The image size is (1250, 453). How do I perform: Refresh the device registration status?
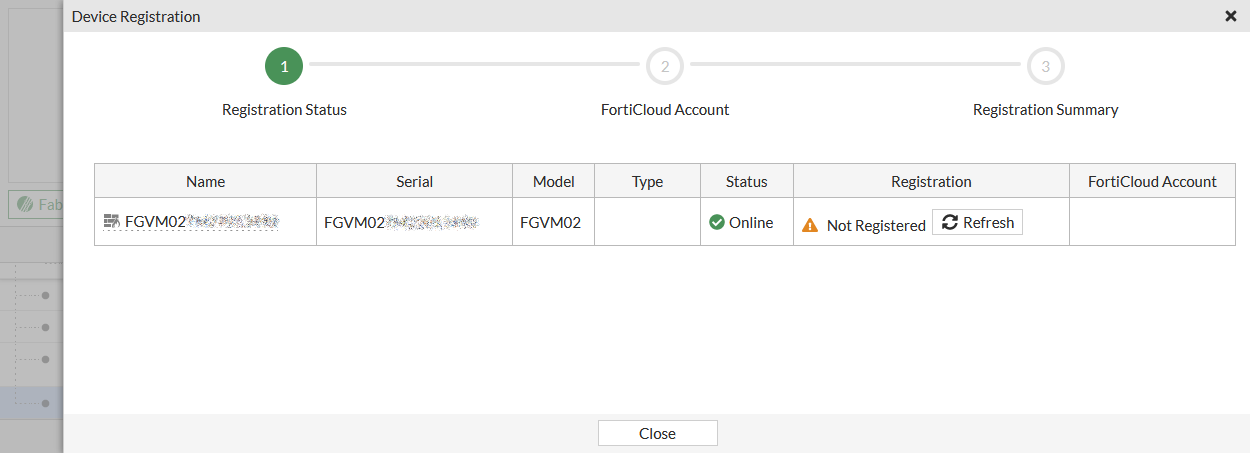(x=977, y=223)
